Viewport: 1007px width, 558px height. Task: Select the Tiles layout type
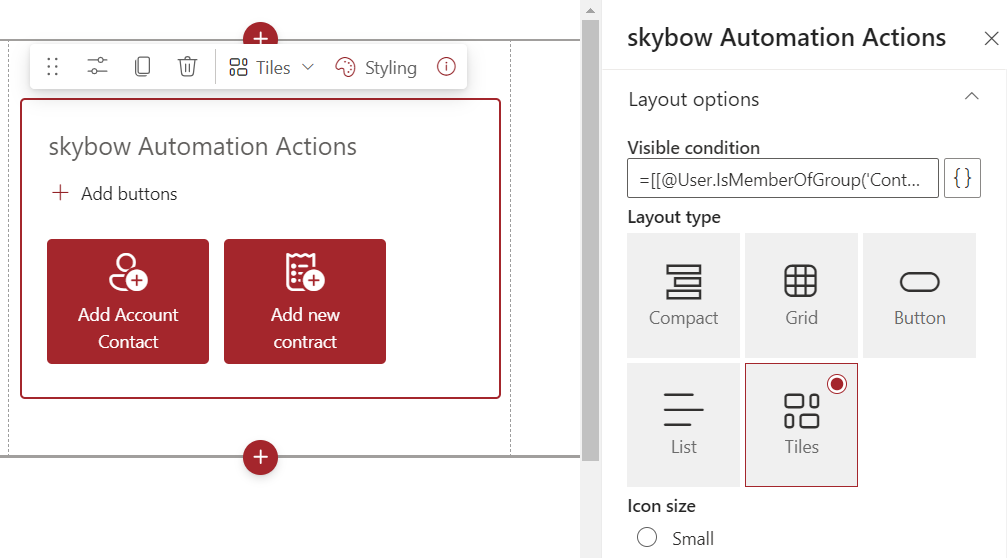point(801,424)
